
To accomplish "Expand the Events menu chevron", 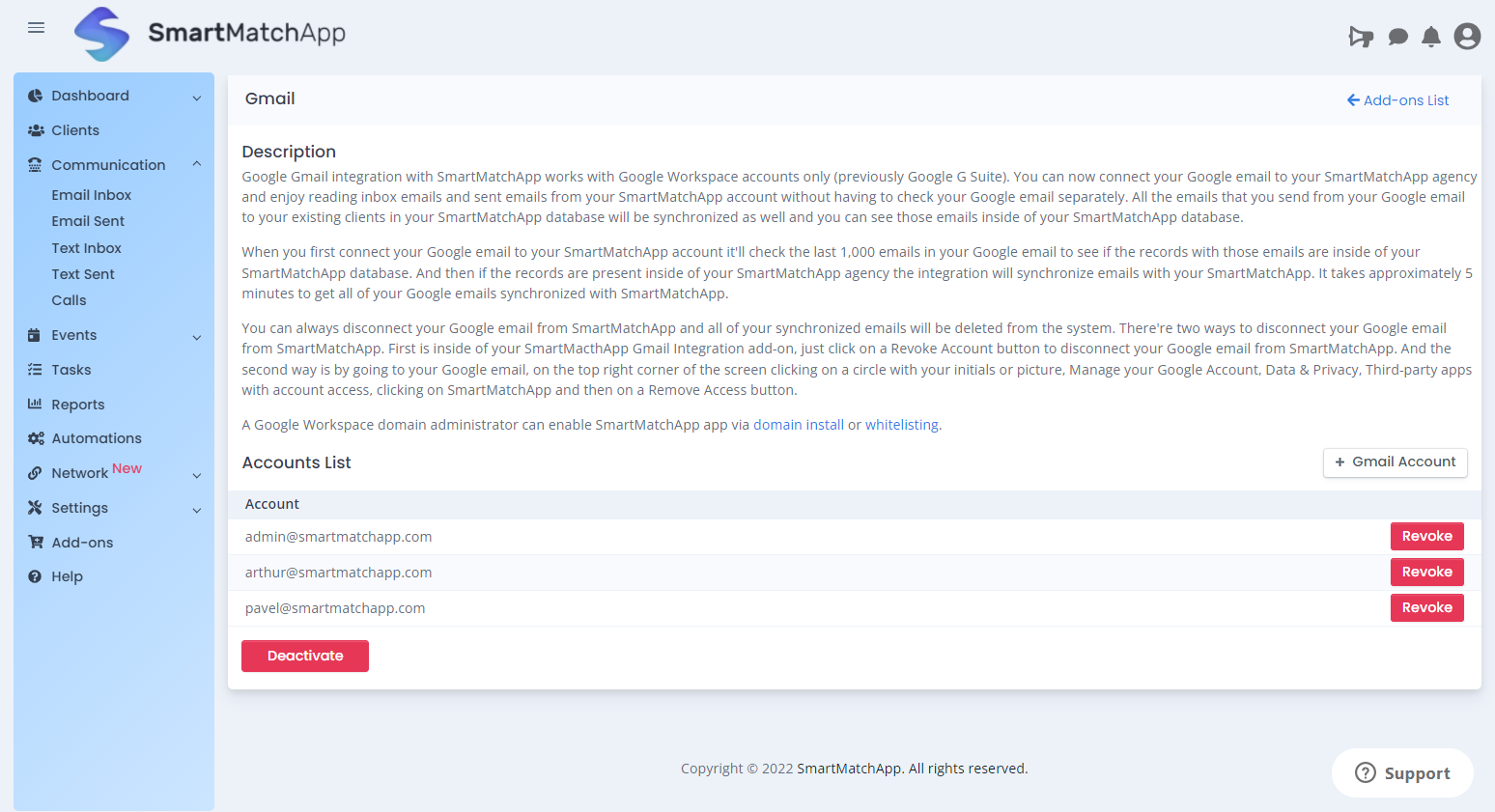I will tap(197, 337).
